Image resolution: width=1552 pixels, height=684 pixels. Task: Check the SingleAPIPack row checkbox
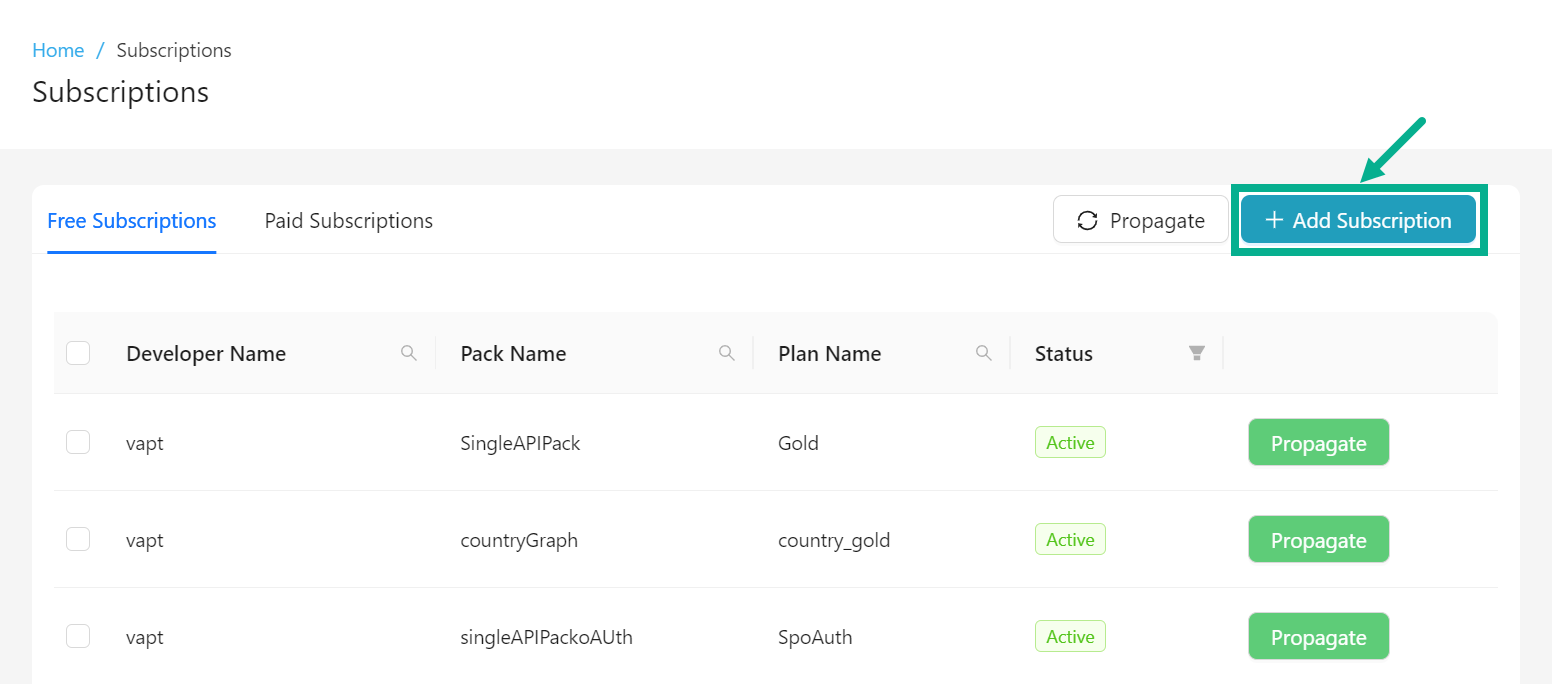pyautogui.click(x=78, y=442)
